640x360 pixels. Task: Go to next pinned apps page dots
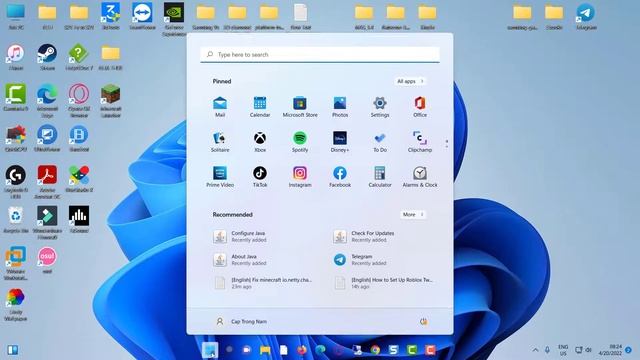(x=447, y=143)
